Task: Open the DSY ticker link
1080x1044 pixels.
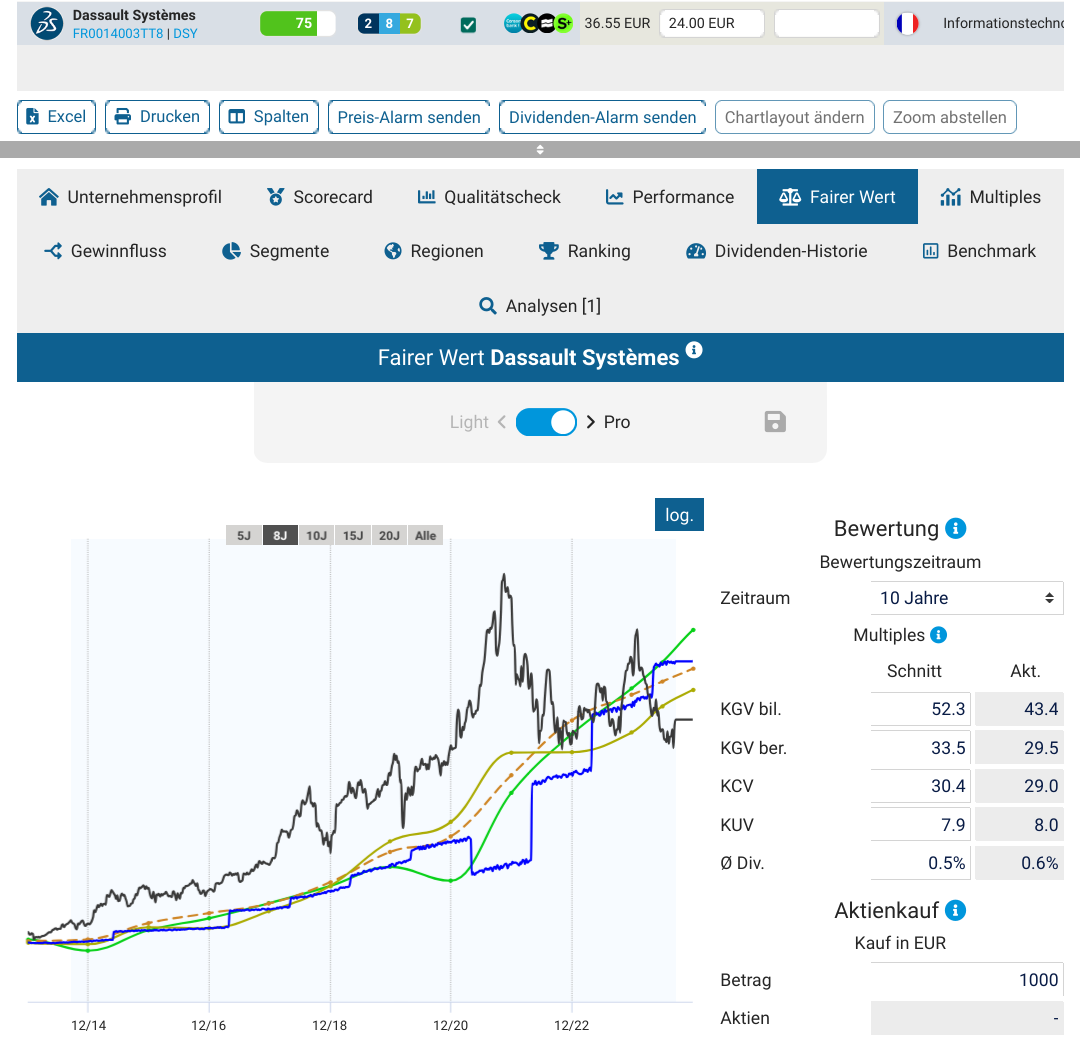Action: coord(185,34)
